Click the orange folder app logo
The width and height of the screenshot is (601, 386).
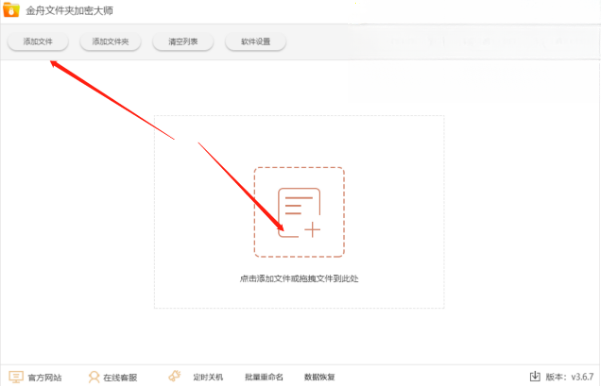point(11,10)
